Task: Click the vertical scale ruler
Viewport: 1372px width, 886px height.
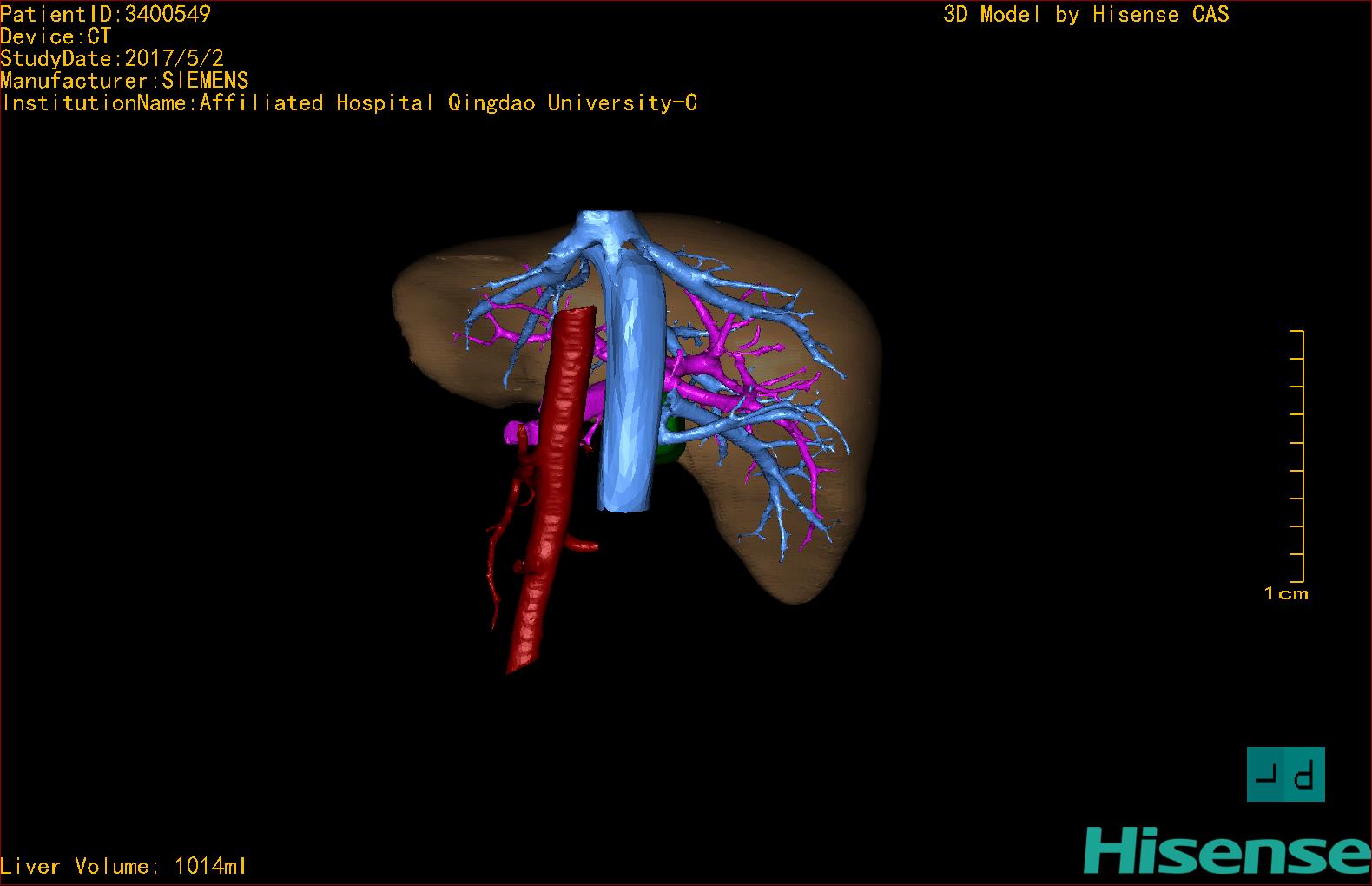Action: tap(1297, 456)
